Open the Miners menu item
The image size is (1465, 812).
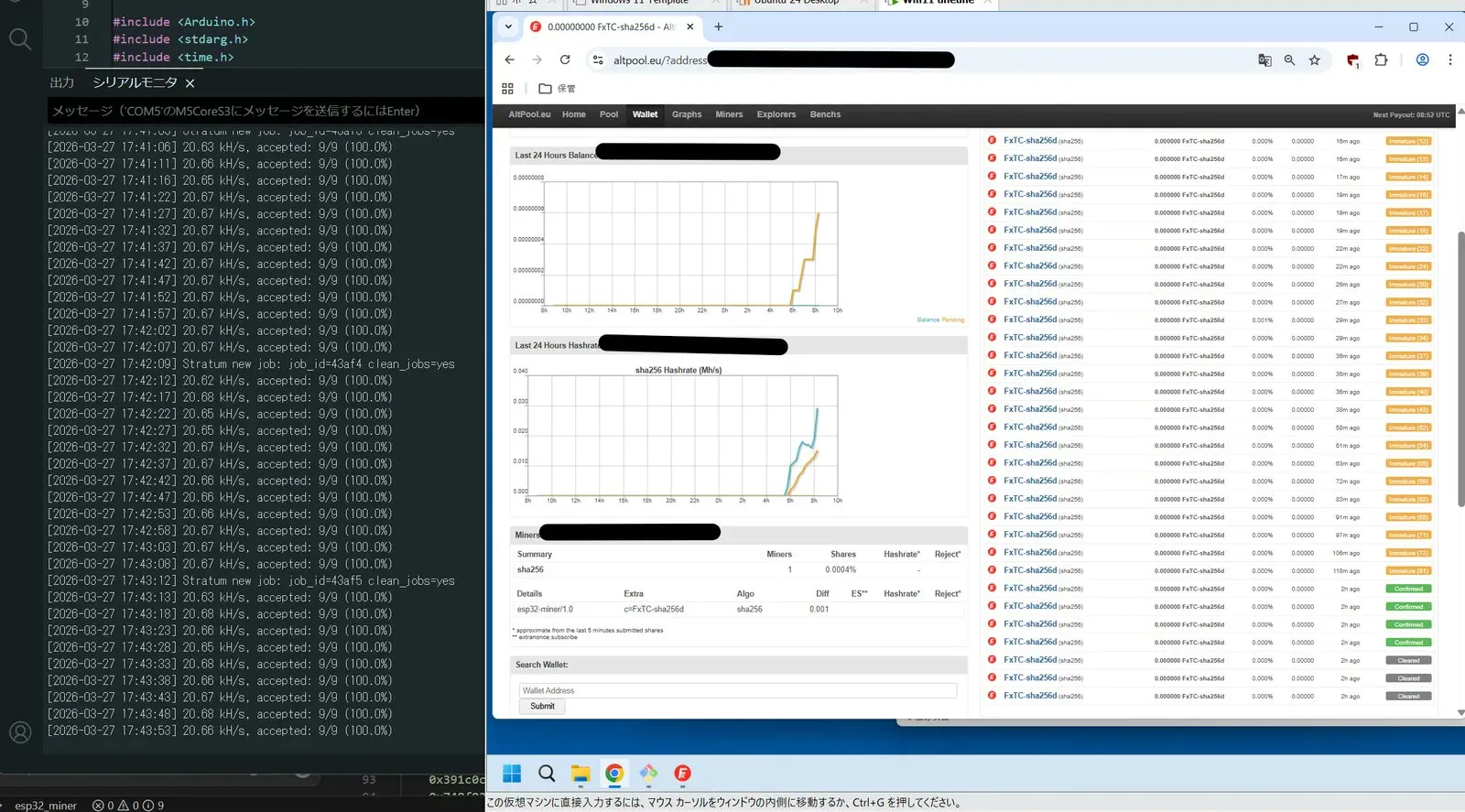click(729, 114)
